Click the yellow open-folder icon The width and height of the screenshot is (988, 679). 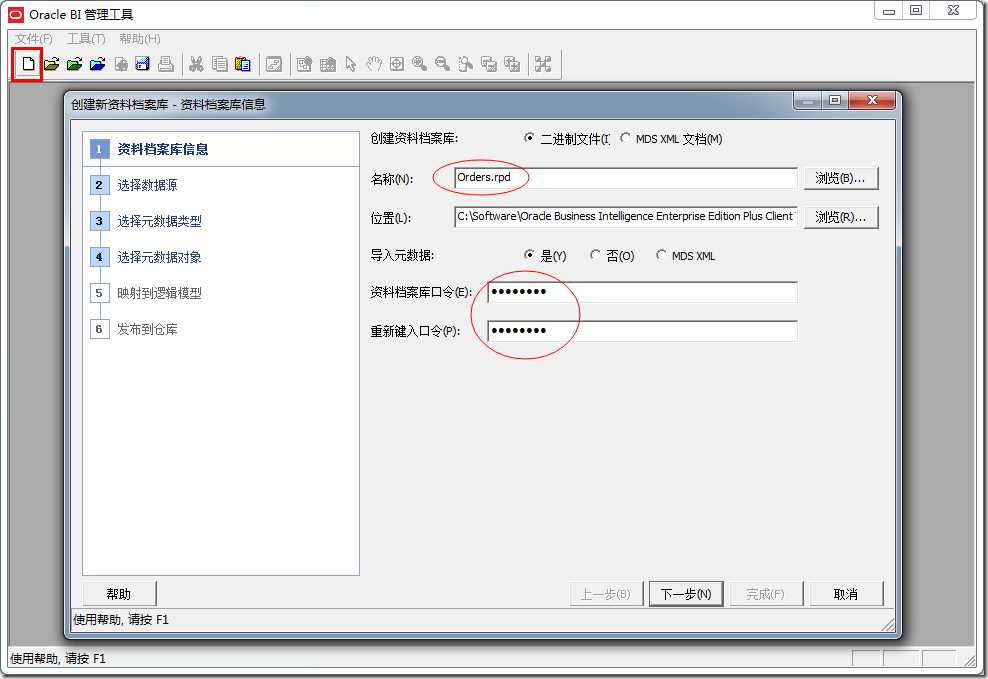[x=52, y=64]
